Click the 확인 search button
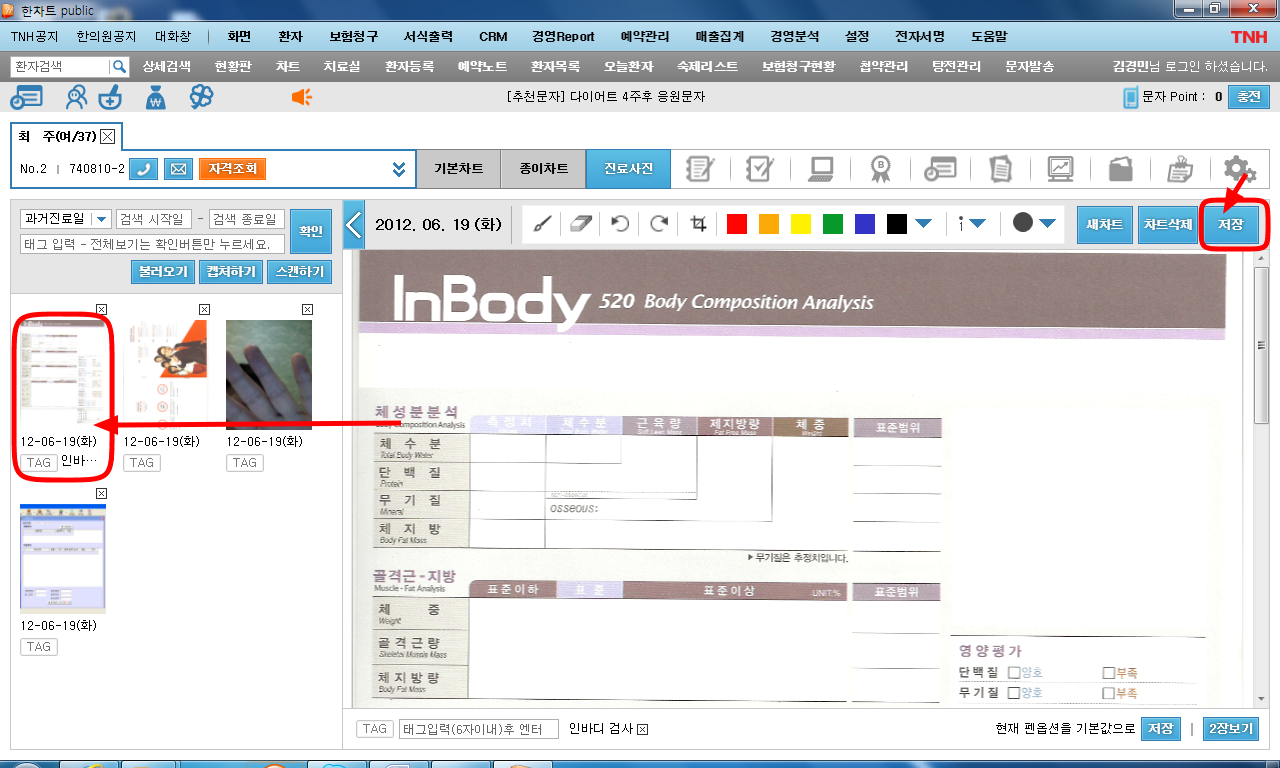 311,232
